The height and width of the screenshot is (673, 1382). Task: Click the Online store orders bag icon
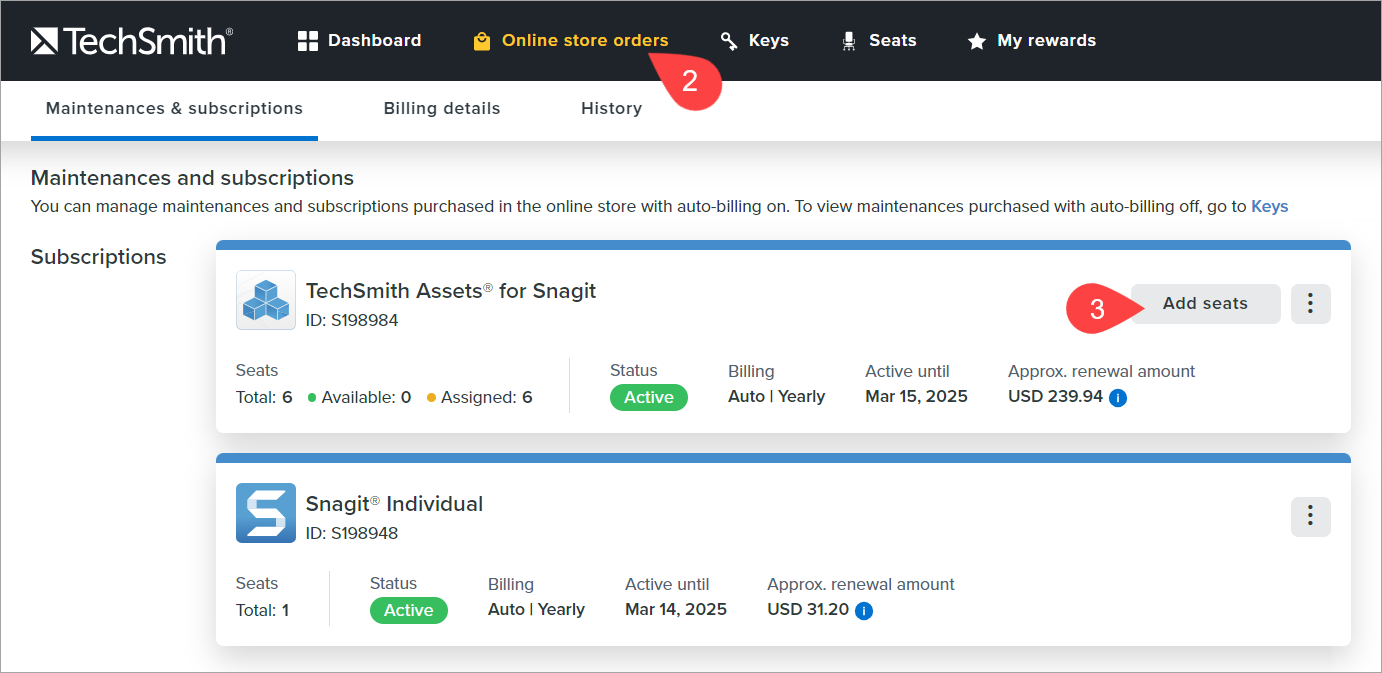[482, 40]
